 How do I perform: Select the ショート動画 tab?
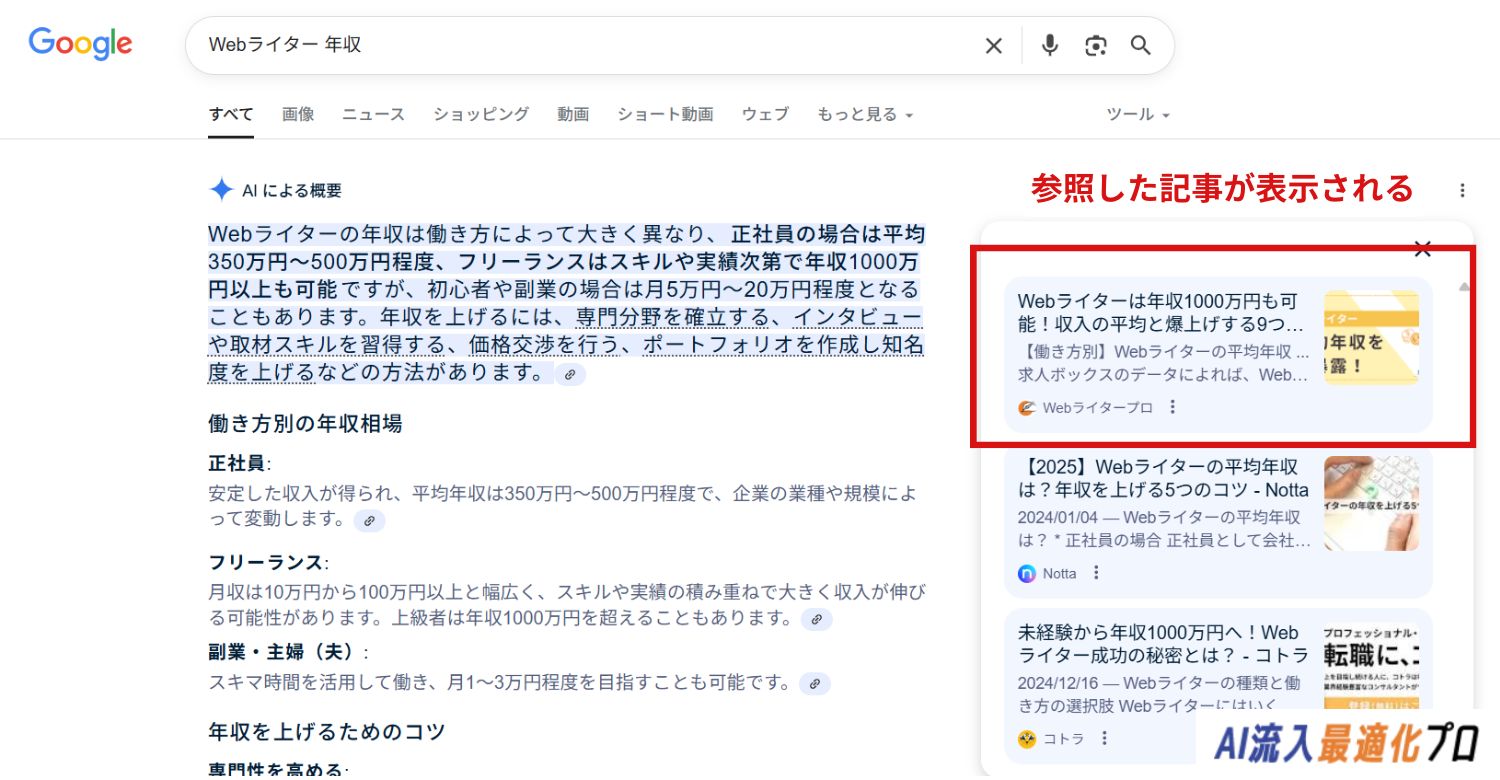pos(665,115)
